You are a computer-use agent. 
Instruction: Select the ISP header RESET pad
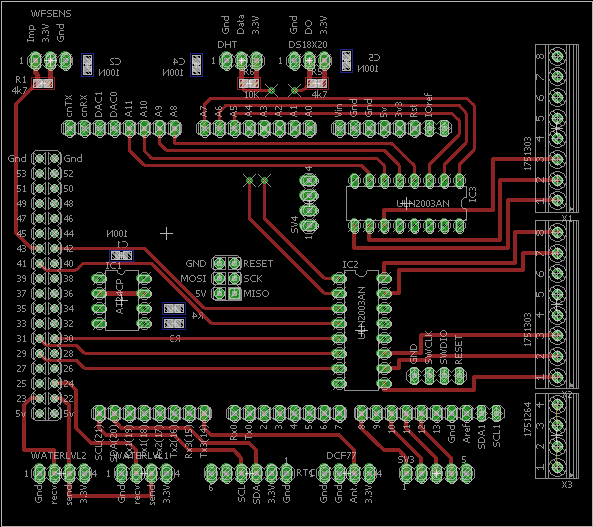click(234, 263)
